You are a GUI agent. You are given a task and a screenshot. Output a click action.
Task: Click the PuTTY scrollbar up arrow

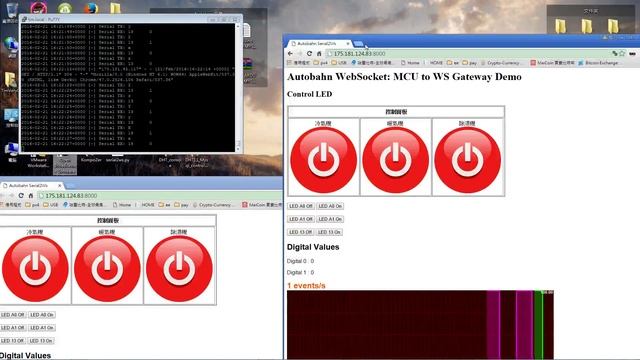(238, 27)
